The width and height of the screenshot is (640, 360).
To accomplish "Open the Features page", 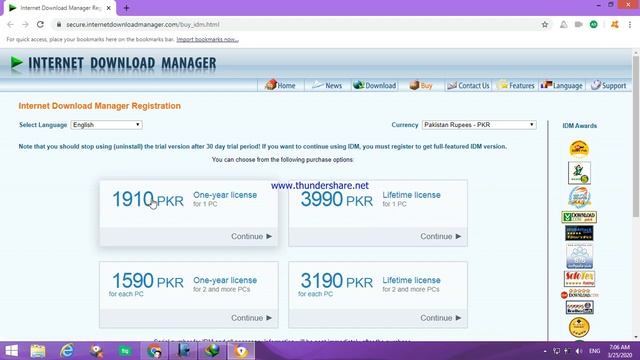I will pos(516,85).
